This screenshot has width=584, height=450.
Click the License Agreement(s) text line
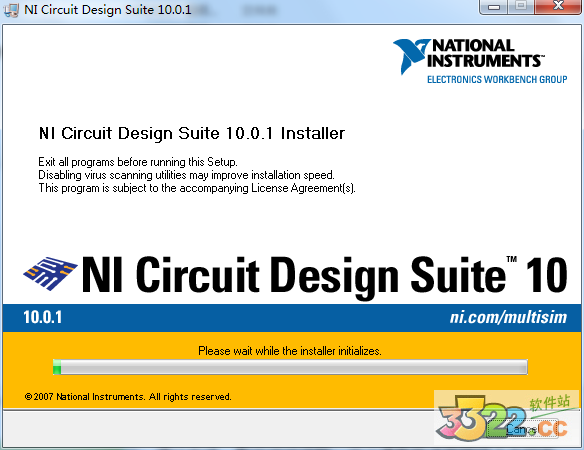(197, 188)
